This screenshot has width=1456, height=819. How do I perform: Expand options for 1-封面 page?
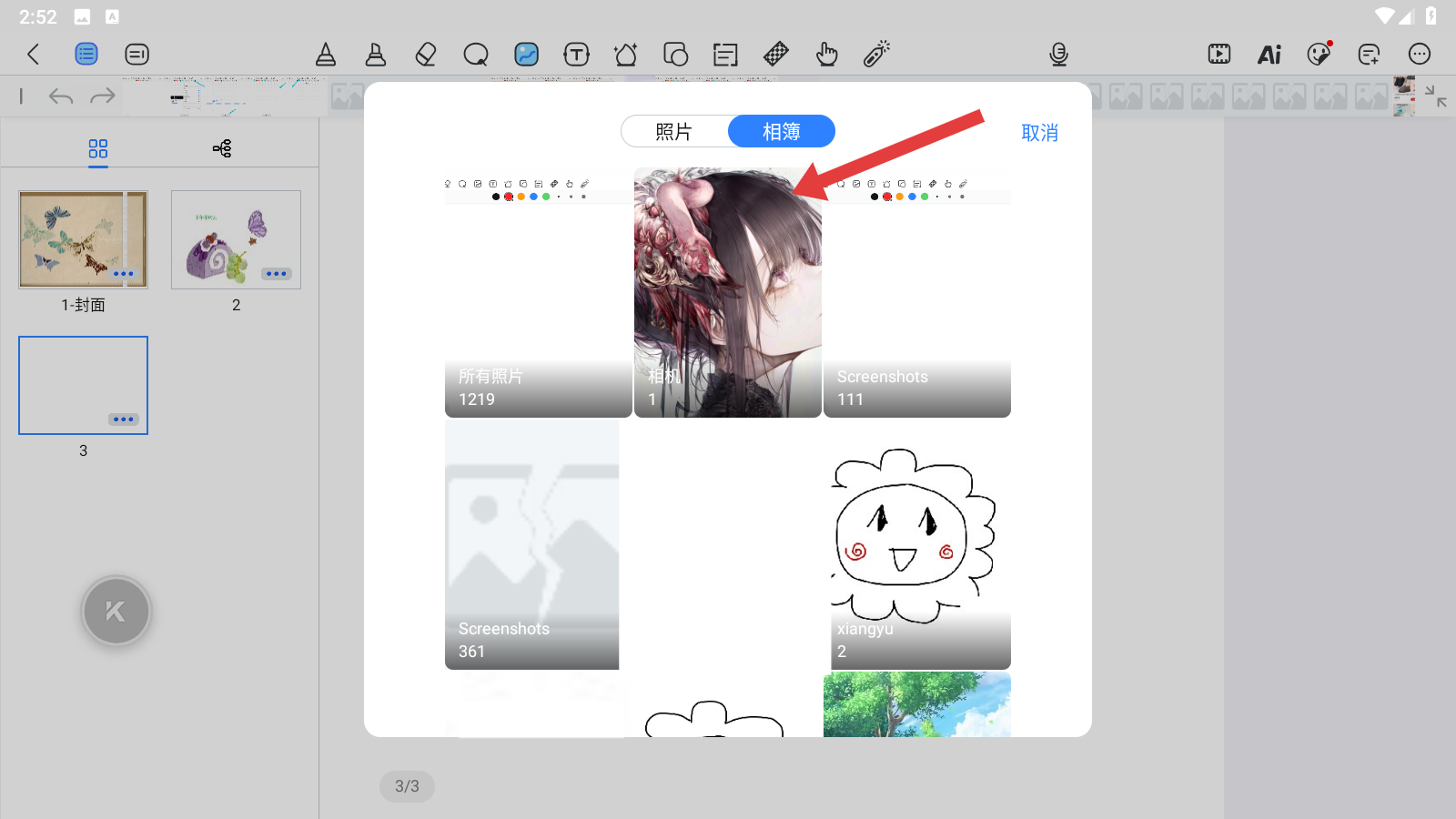coord(123,274)
